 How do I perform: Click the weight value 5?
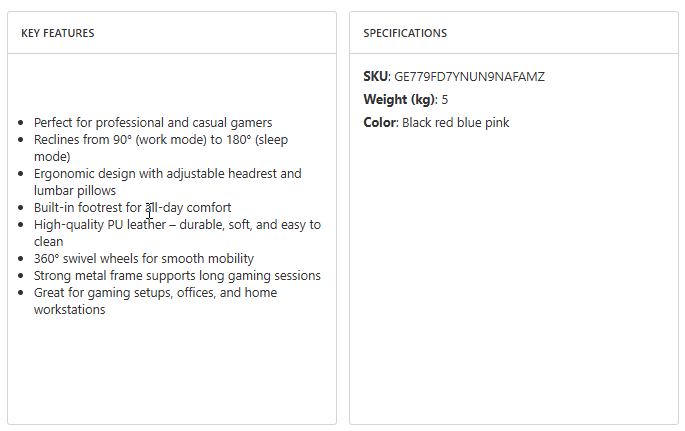click(445, 100)
